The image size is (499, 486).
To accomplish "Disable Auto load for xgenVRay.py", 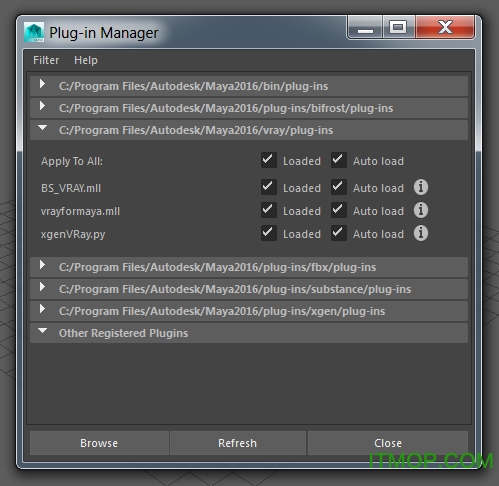I will pyautogui.click(x=339, y=233).
